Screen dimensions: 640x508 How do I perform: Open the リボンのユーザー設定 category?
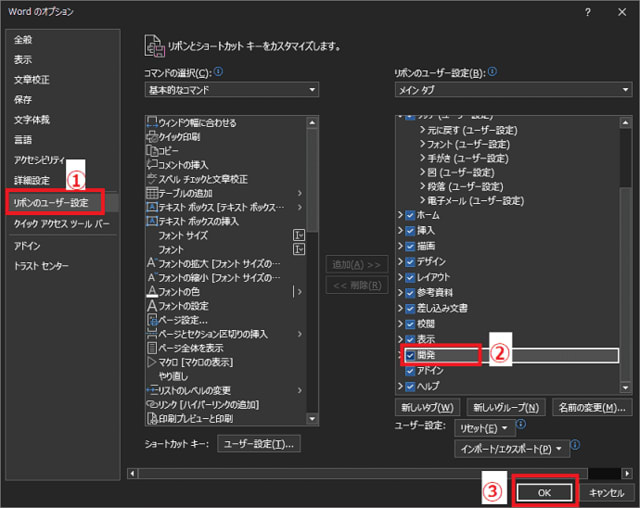[x=51, y=203]
